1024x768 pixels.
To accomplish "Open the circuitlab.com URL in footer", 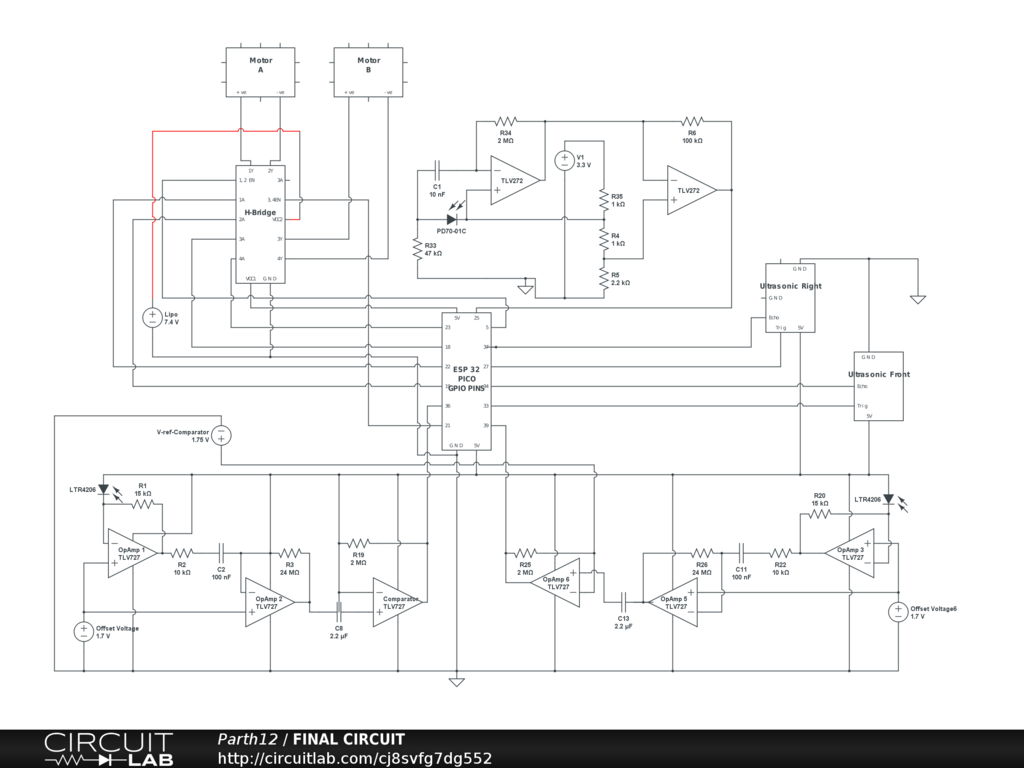I will [354, 758].
